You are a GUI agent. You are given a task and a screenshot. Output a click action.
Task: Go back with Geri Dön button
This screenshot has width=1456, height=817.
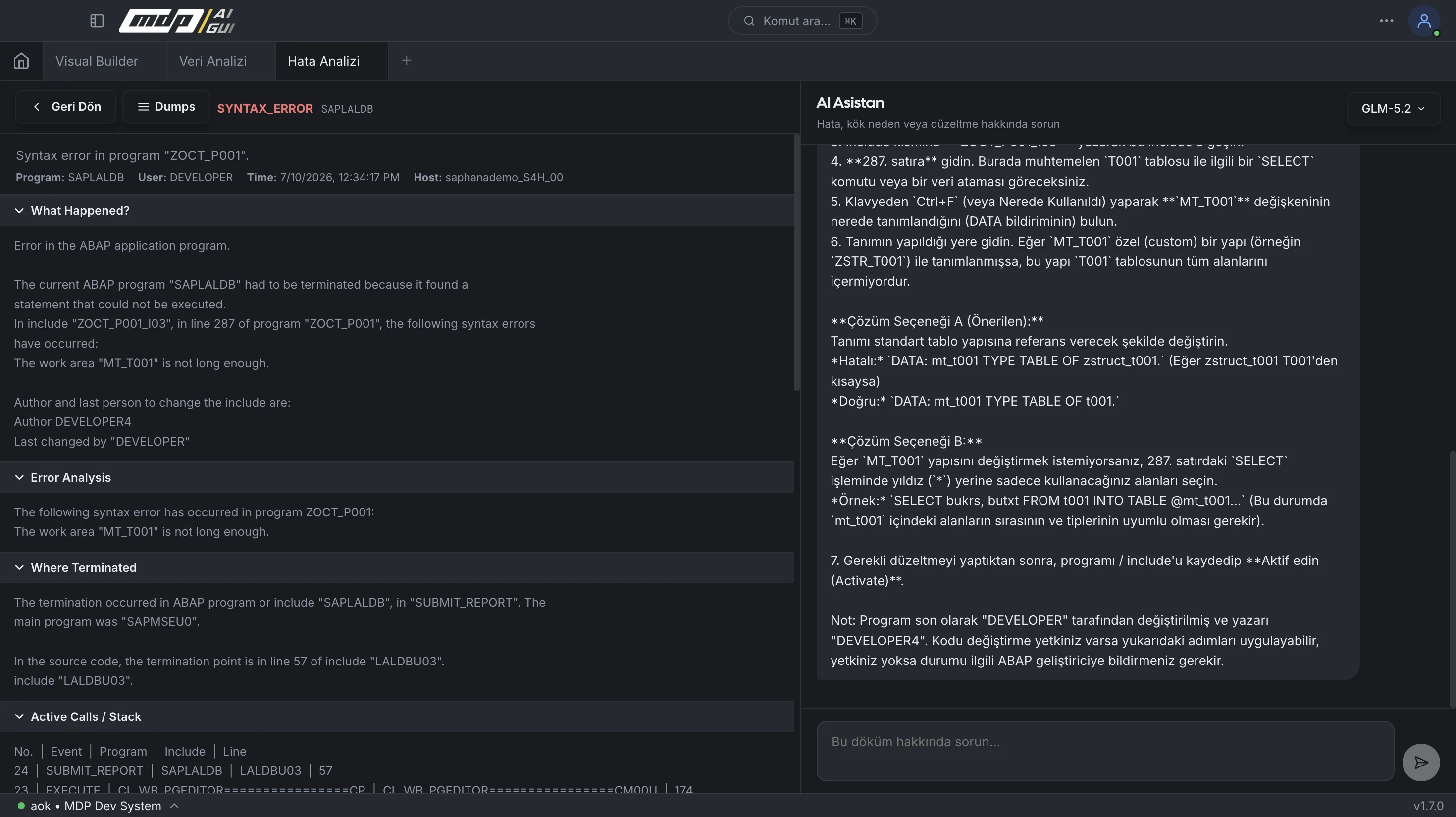(x=65, y=107)
